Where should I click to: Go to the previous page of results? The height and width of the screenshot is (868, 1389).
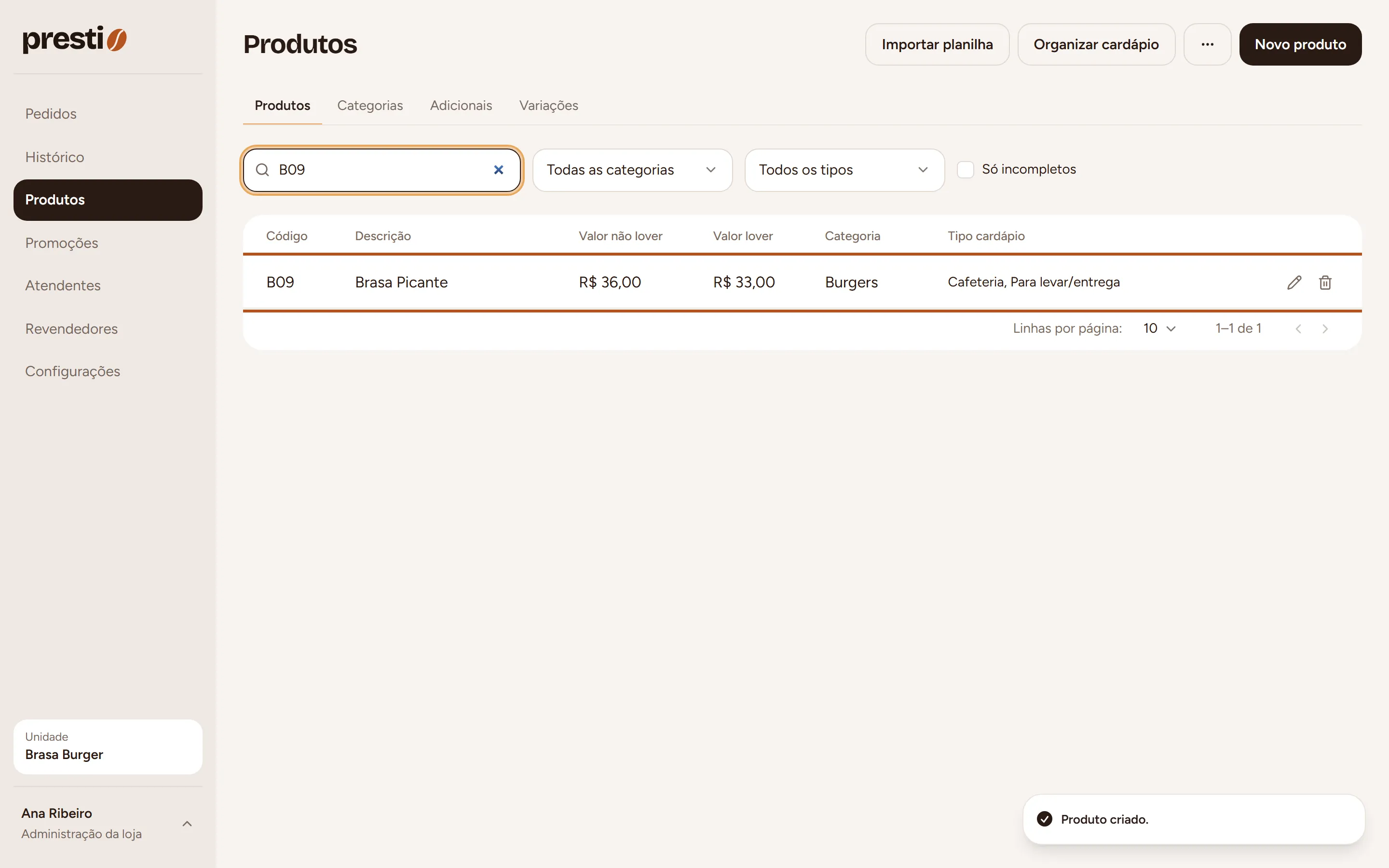click(1298, 328)
